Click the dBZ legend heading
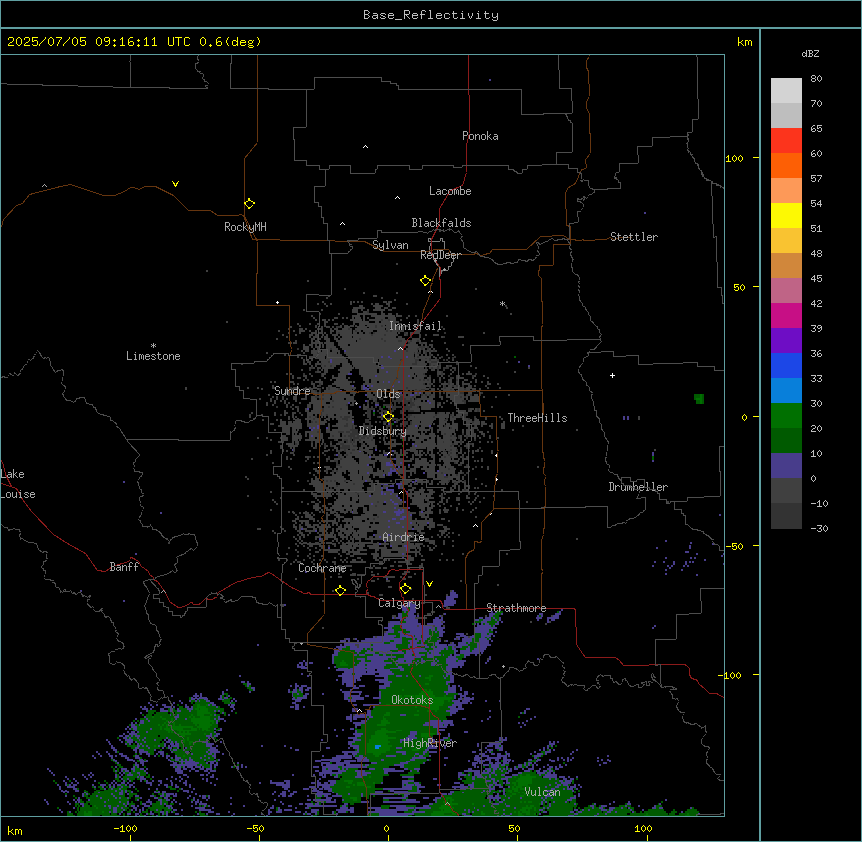 click(x=810, y=54)
